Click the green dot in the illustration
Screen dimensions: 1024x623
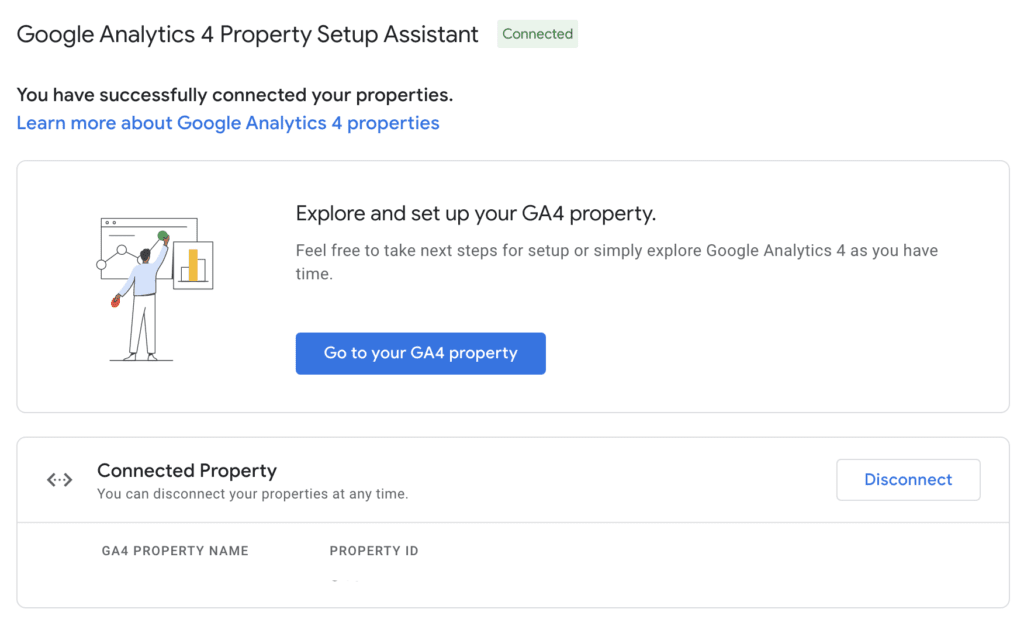(x=163, y=236)
